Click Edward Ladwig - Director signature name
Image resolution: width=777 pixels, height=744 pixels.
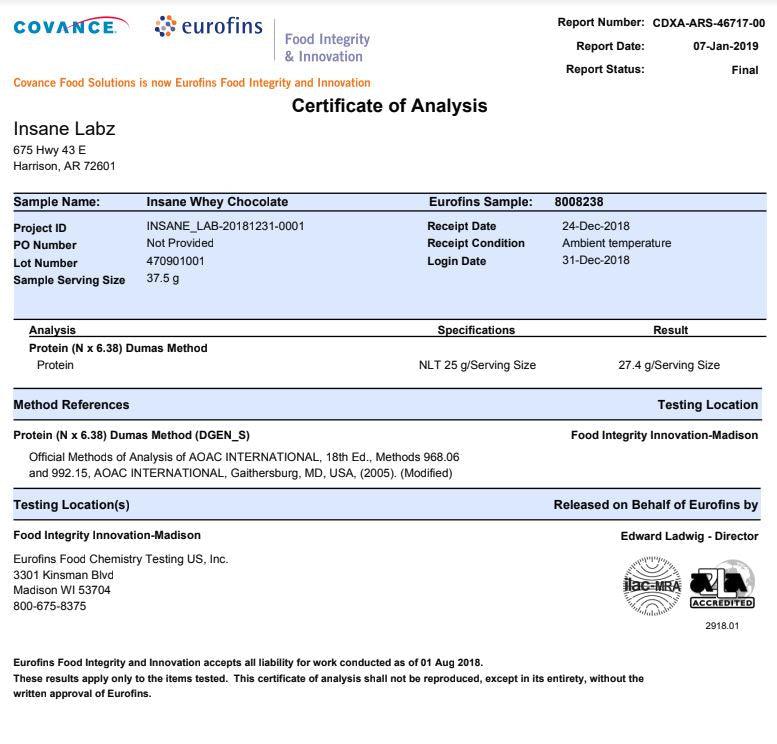pos(689,536)
